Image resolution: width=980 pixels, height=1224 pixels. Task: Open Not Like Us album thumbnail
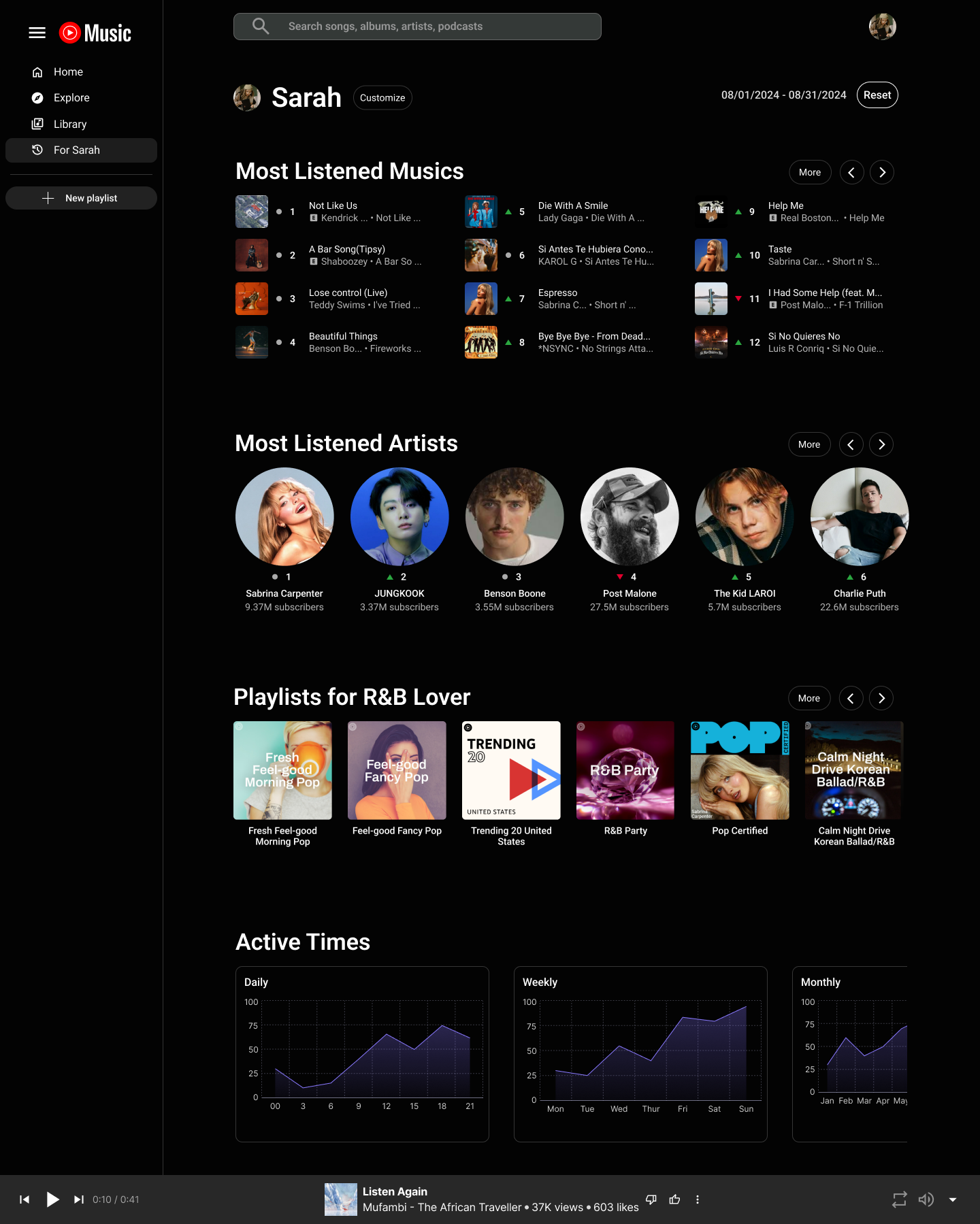252,212
